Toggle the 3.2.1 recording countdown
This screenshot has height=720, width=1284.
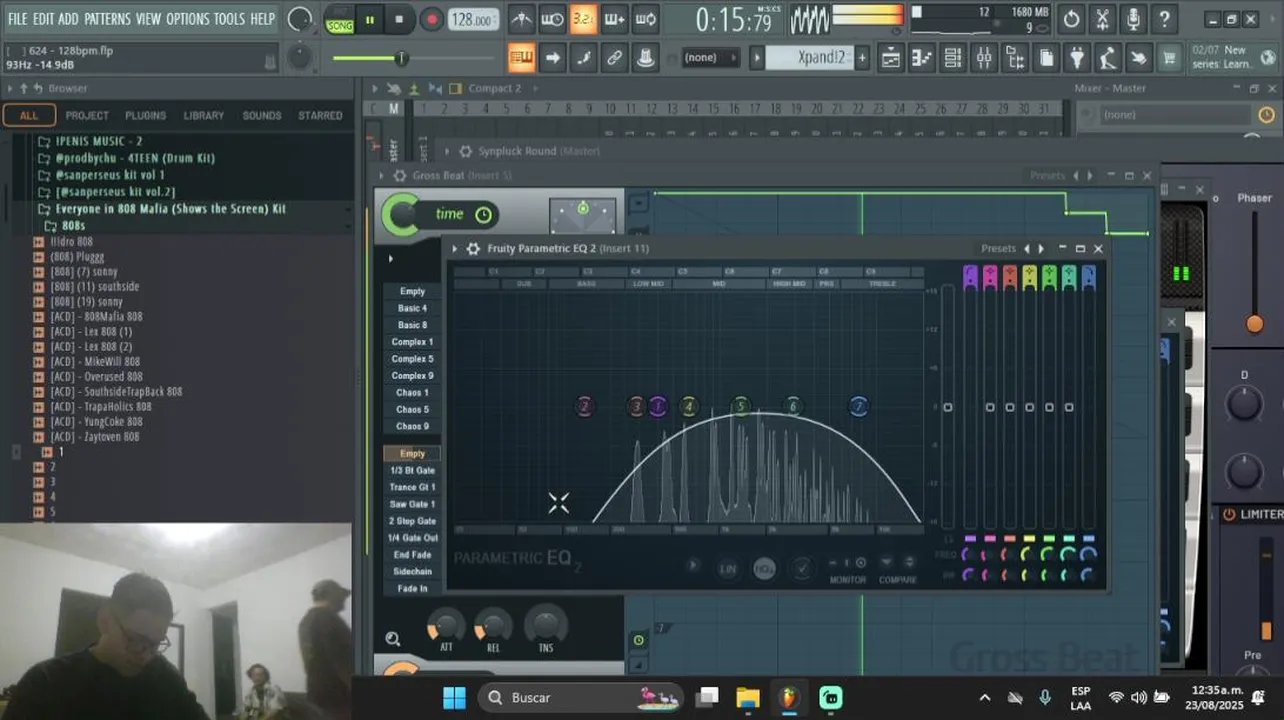click(583, 19)
